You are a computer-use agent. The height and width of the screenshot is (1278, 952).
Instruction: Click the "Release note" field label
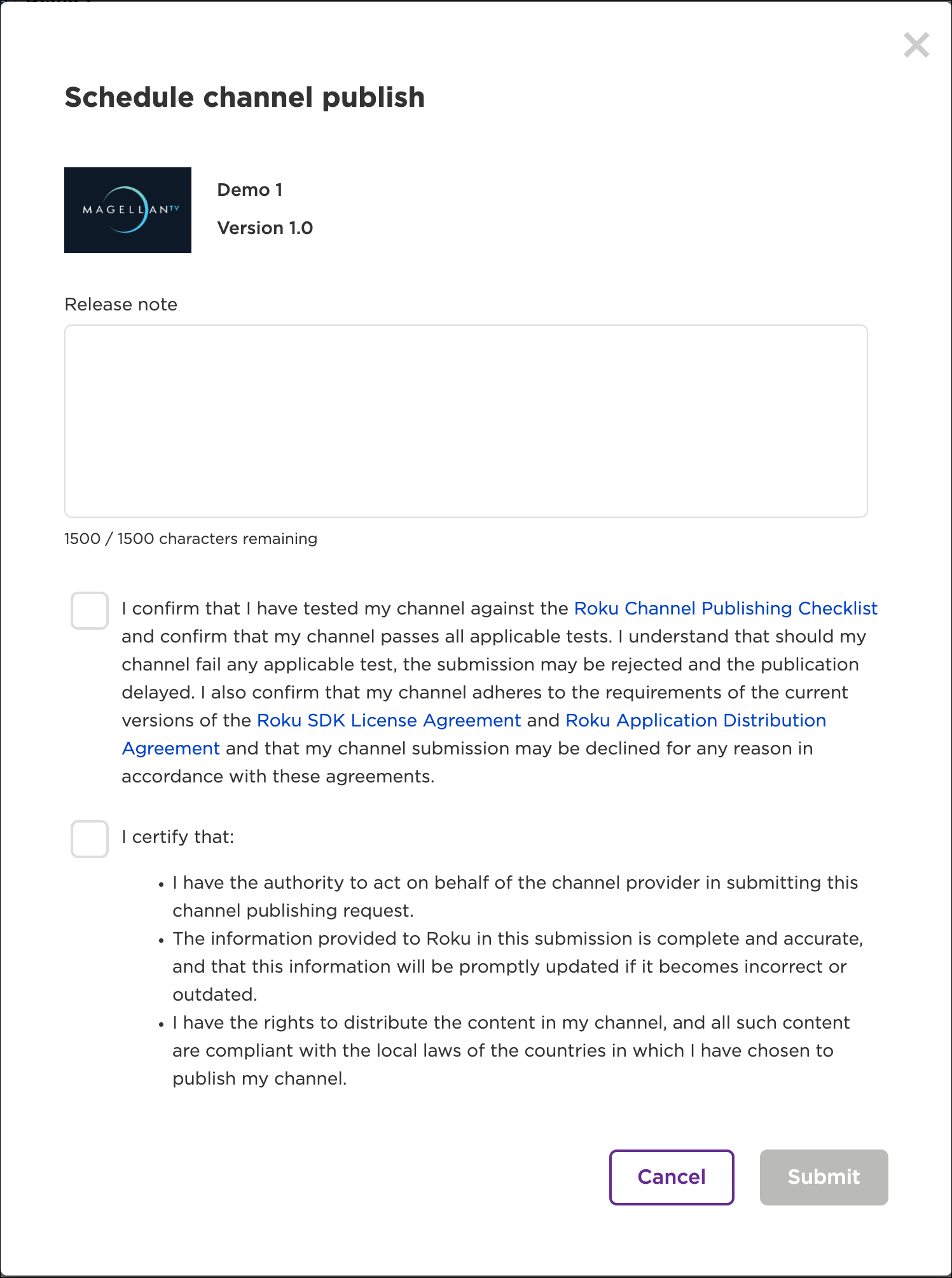(121, 305)
